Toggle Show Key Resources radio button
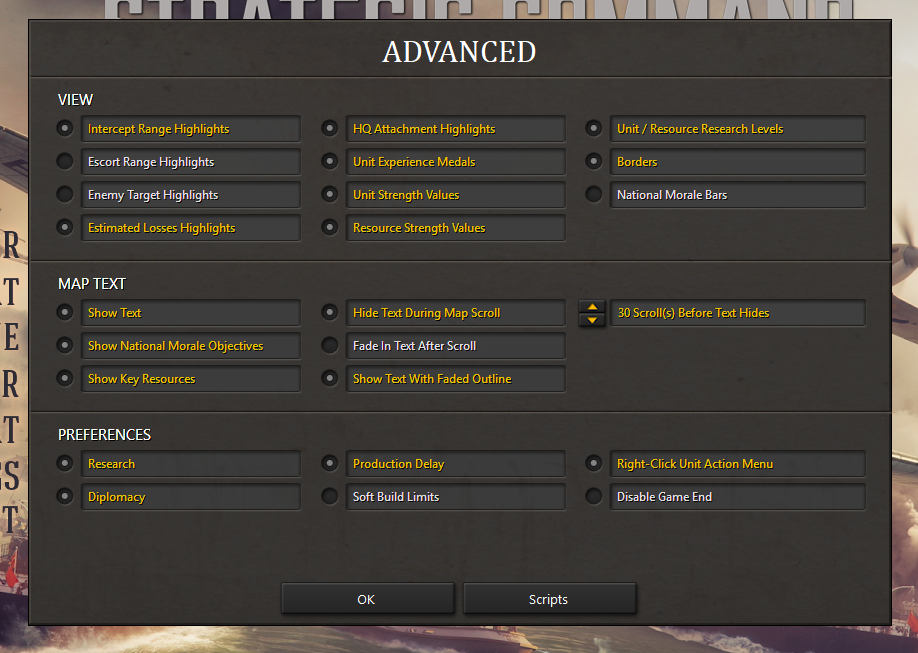Viewport: 918px width, 653px height. 64,378
